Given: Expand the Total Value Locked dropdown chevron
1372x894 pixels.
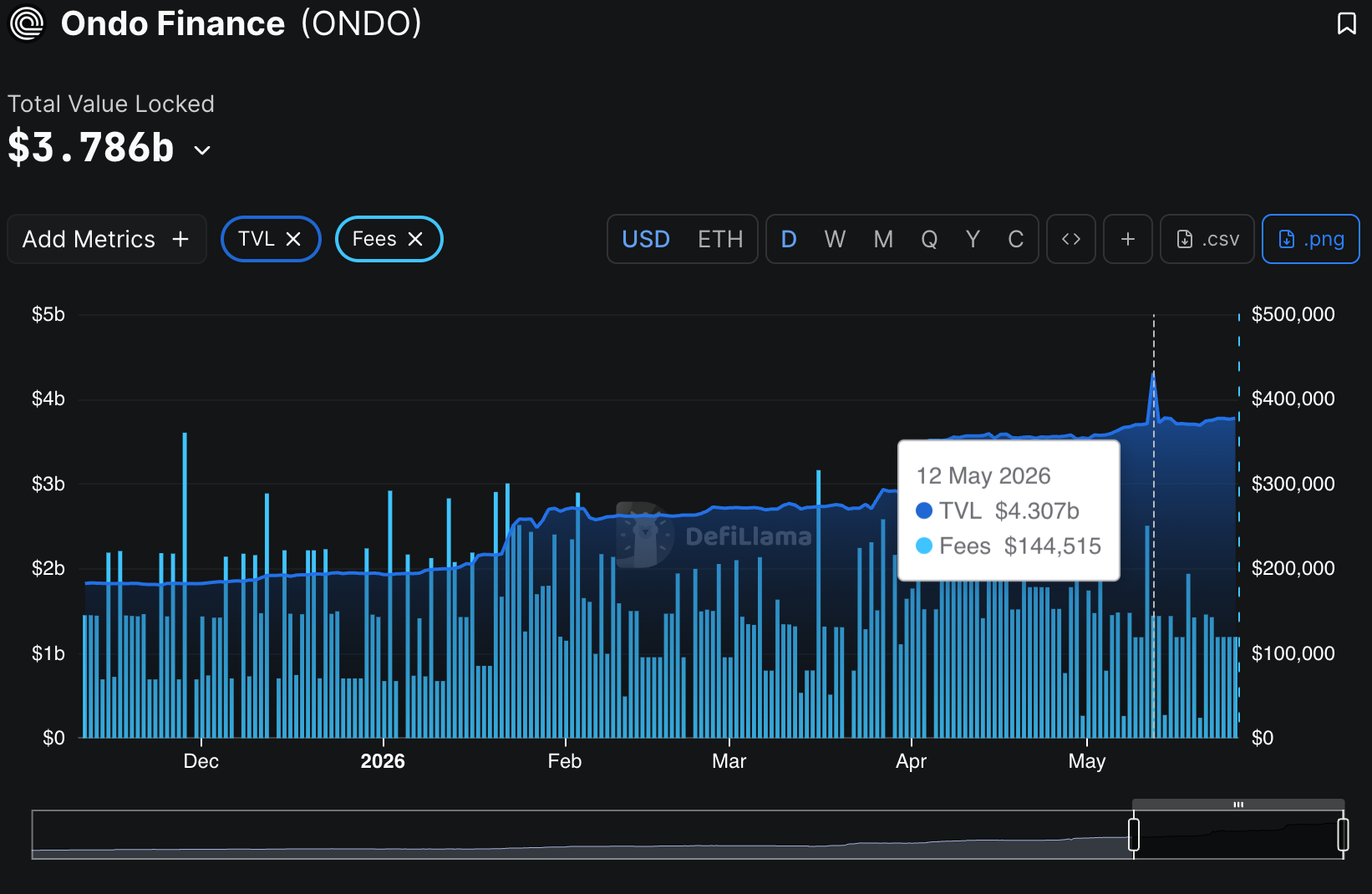Looking at the screenshot, I should click(x=202, y=150).
